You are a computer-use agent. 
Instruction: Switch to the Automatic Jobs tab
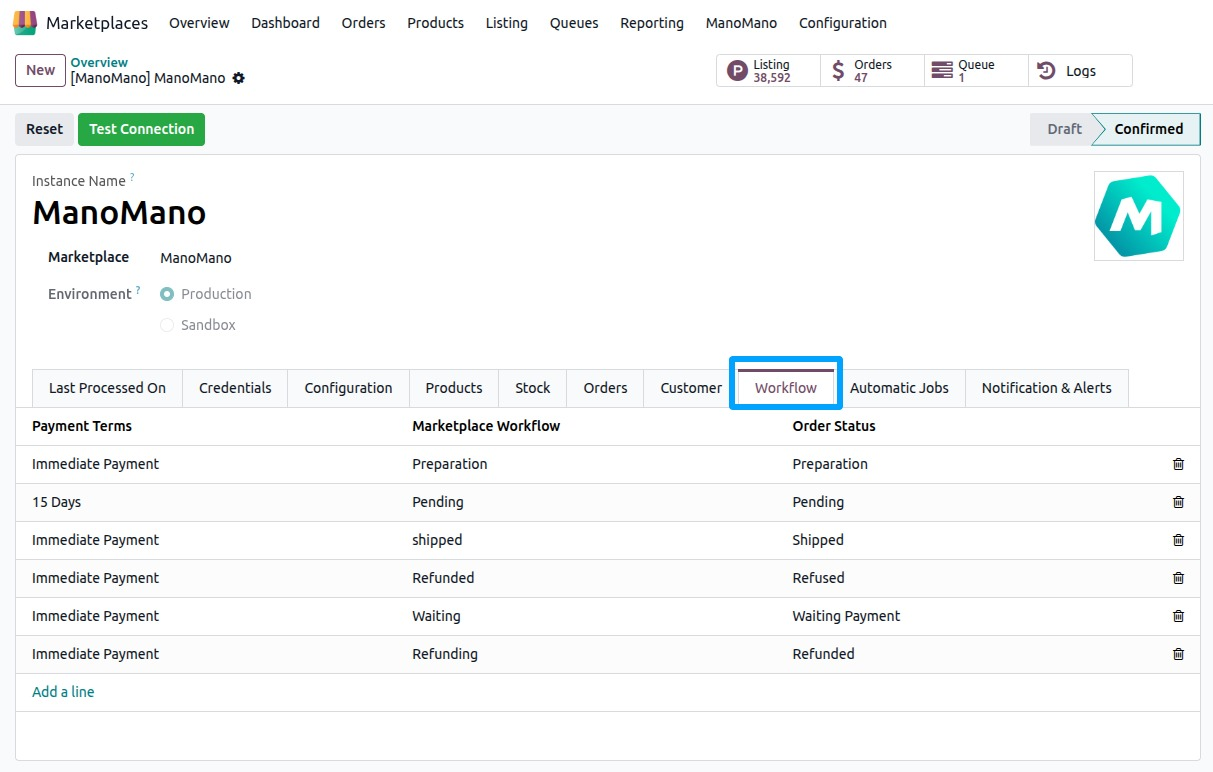[x=899, y=388]
